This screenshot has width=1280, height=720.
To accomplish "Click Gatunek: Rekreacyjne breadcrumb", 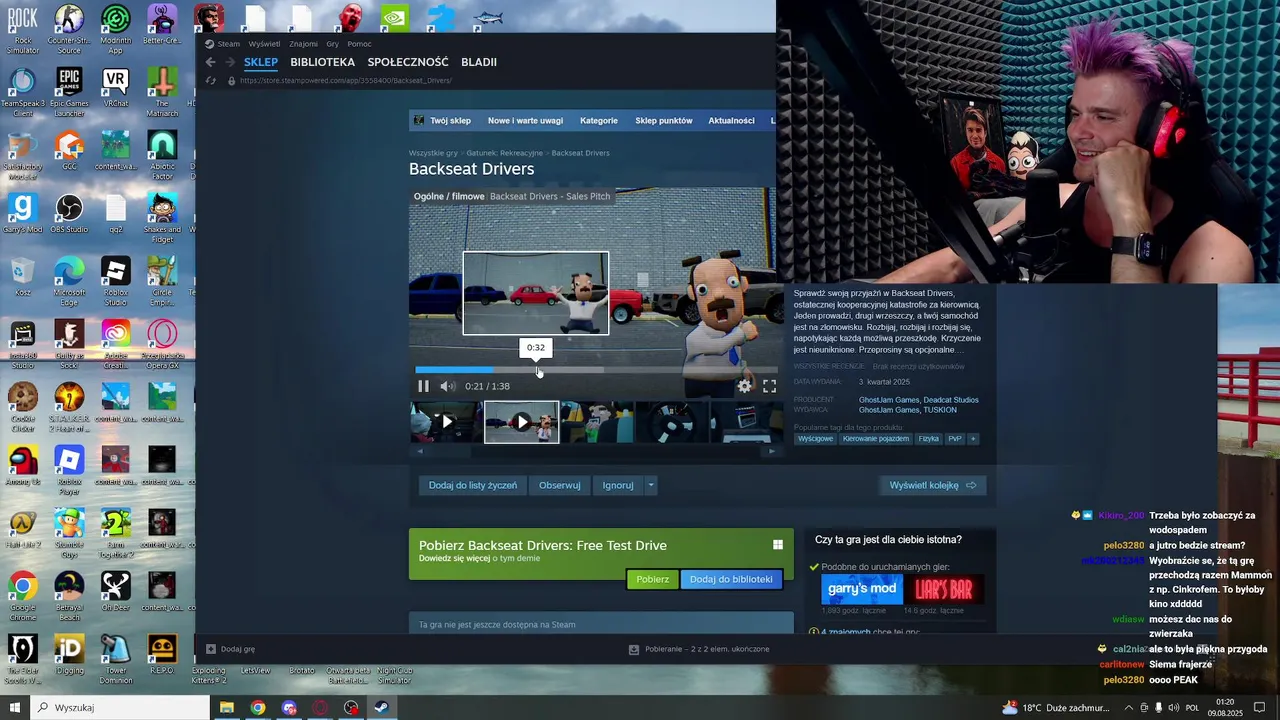I will tap(504, 153).
